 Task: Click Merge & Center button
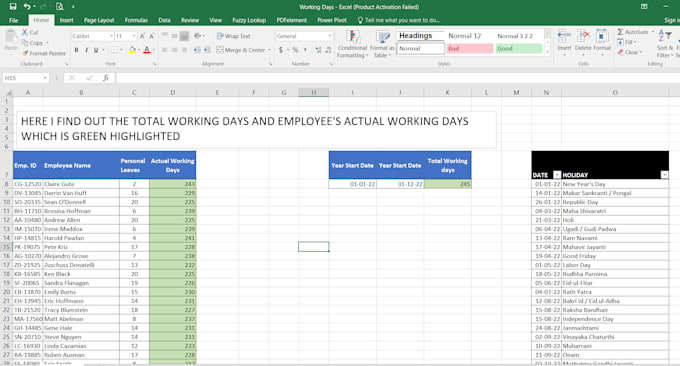(x=241, y=50)
